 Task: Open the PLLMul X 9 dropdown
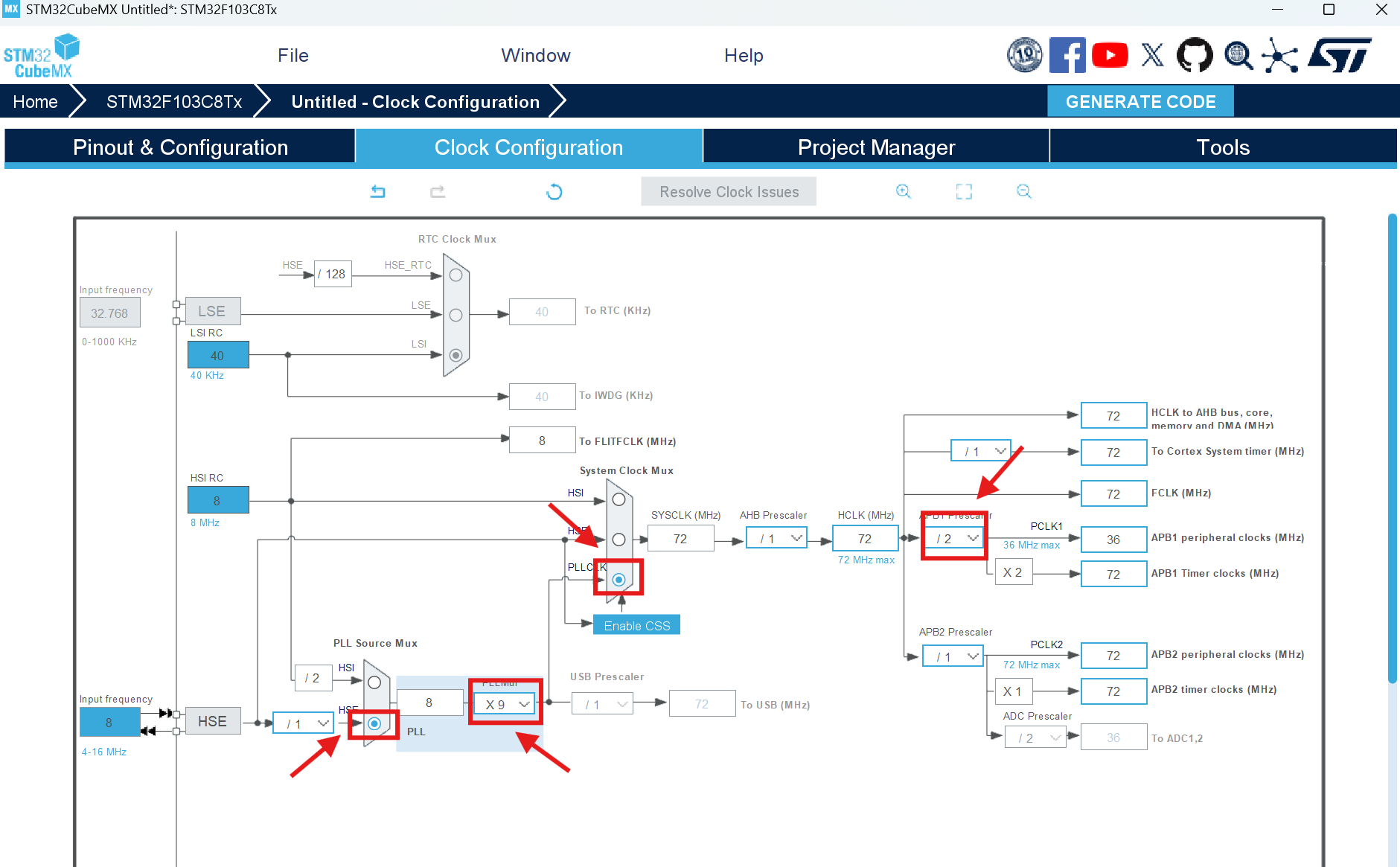(504, 704)
